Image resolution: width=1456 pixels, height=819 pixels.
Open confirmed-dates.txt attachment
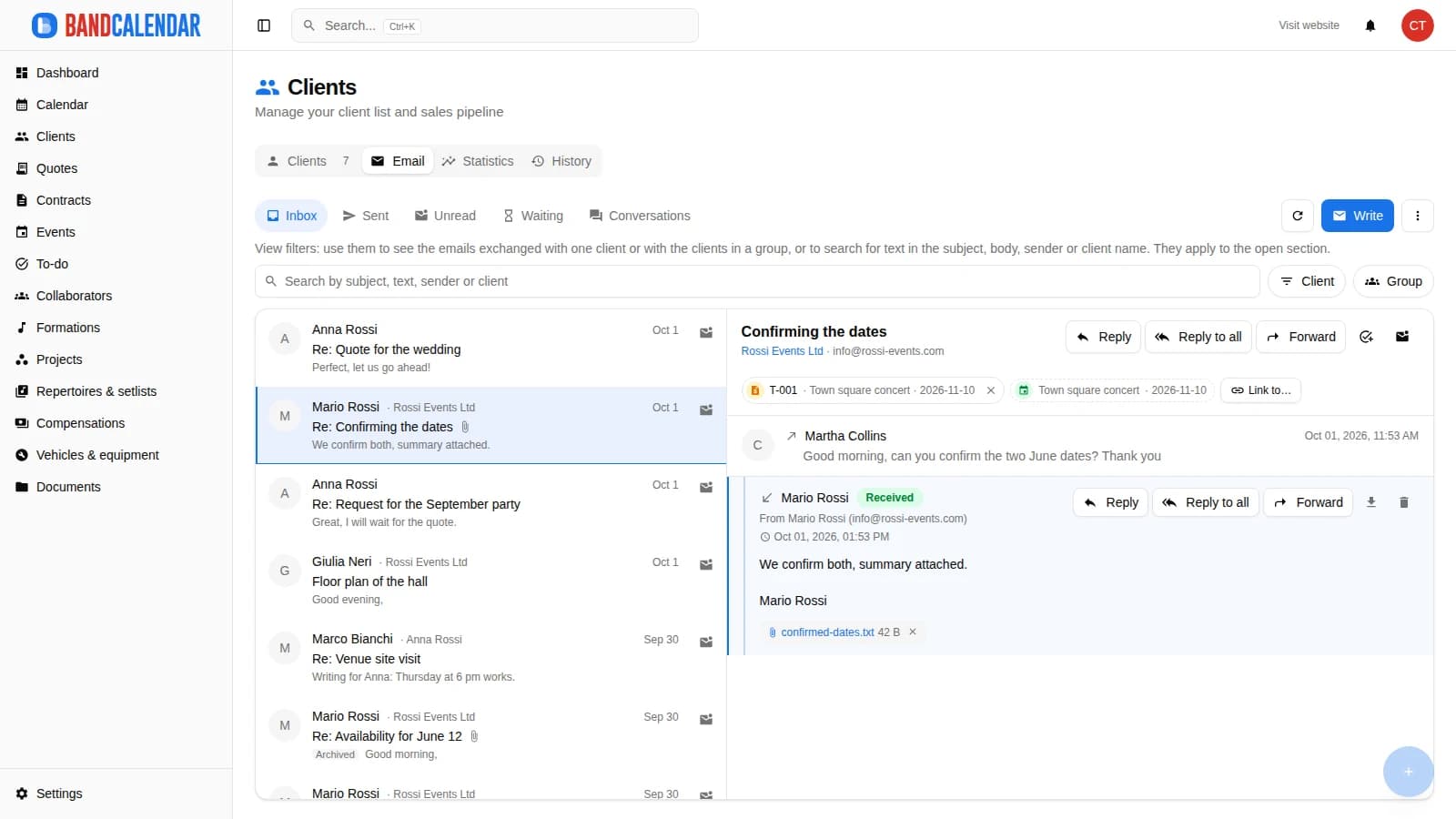coord(826,632)
